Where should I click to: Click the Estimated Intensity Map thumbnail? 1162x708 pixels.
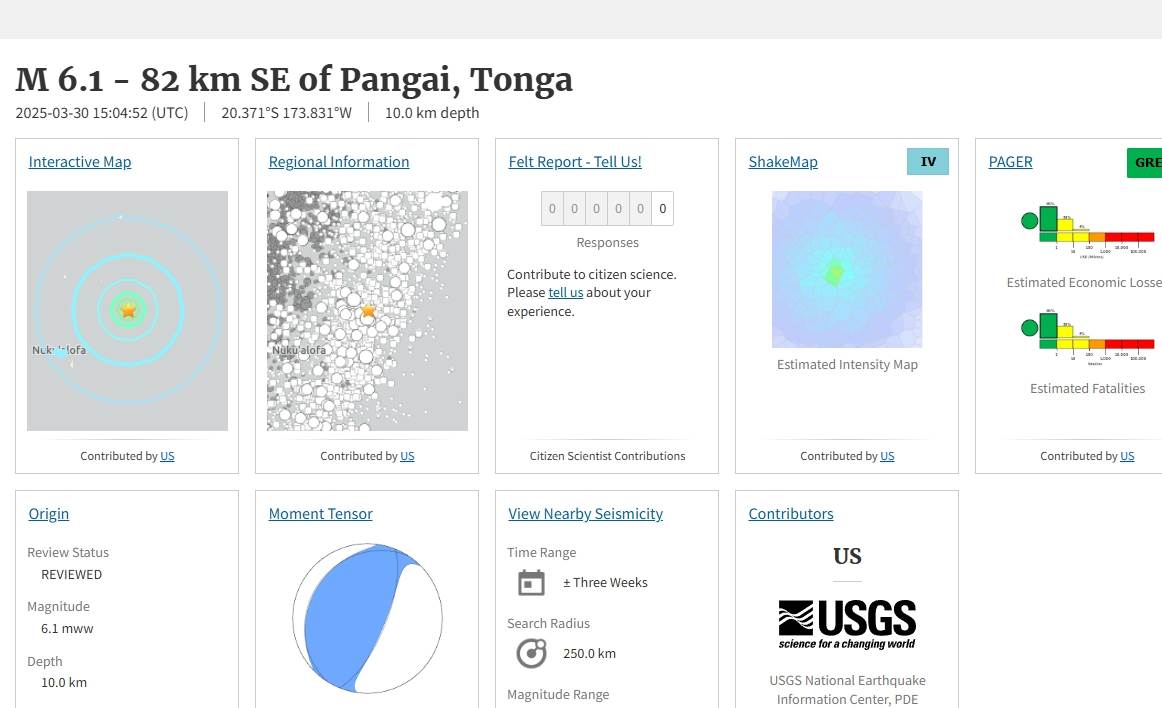click(847, 270)
